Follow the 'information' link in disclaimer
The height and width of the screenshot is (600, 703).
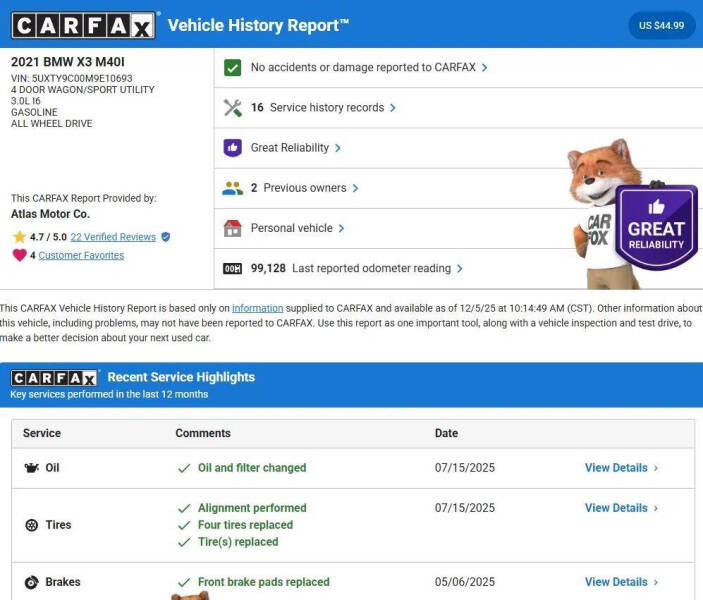257,308
